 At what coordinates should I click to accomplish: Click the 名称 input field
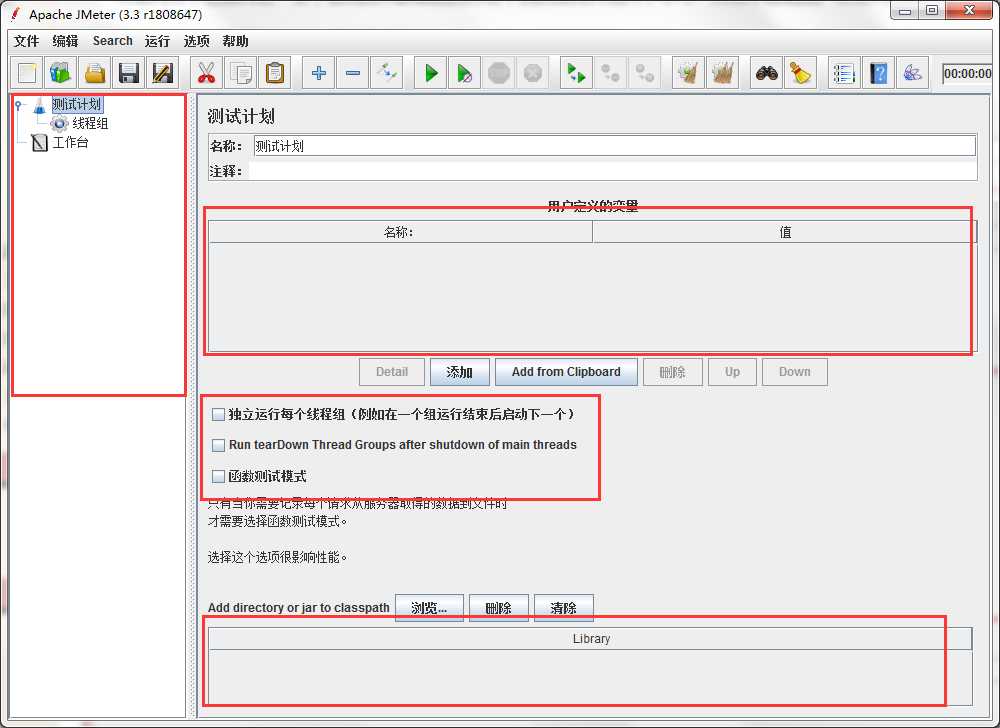coord(614,146)
